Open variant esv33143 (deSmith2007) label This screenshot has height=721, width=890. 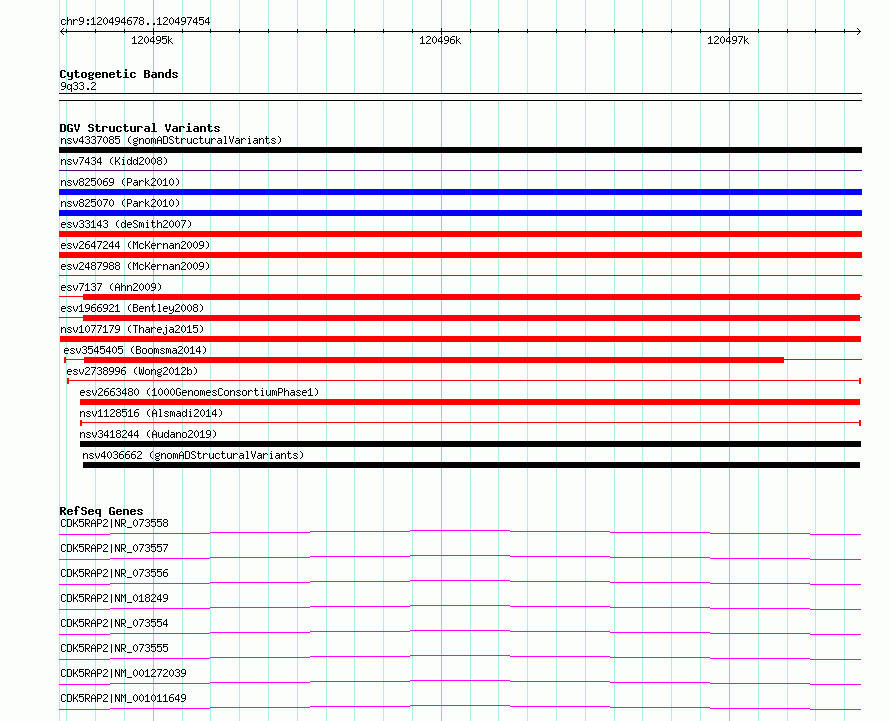126,224
